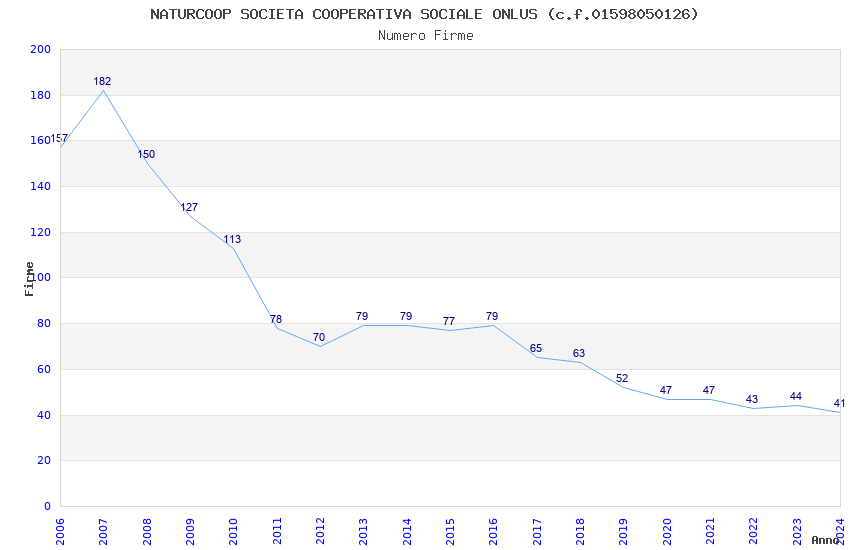Screen dimensions: 850x550
Task: Click the x-axis year 2022
Action: coord(754,532)
